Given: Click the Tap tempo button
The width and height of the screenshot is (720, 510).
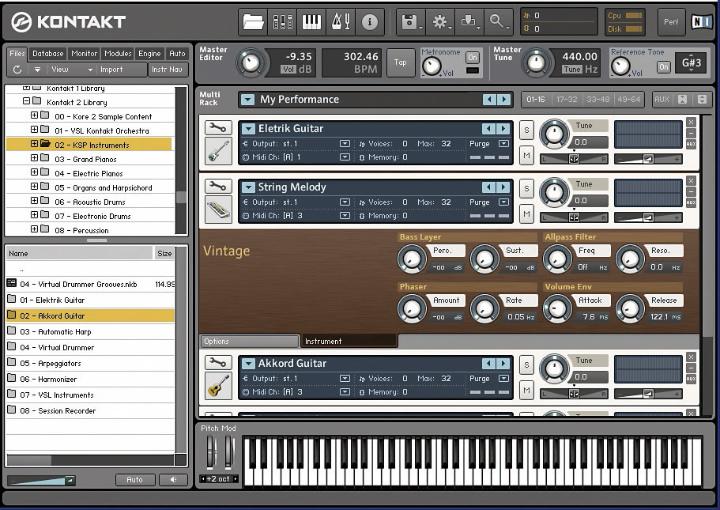Looking at the screenshot, I should [x=400, y=62].
